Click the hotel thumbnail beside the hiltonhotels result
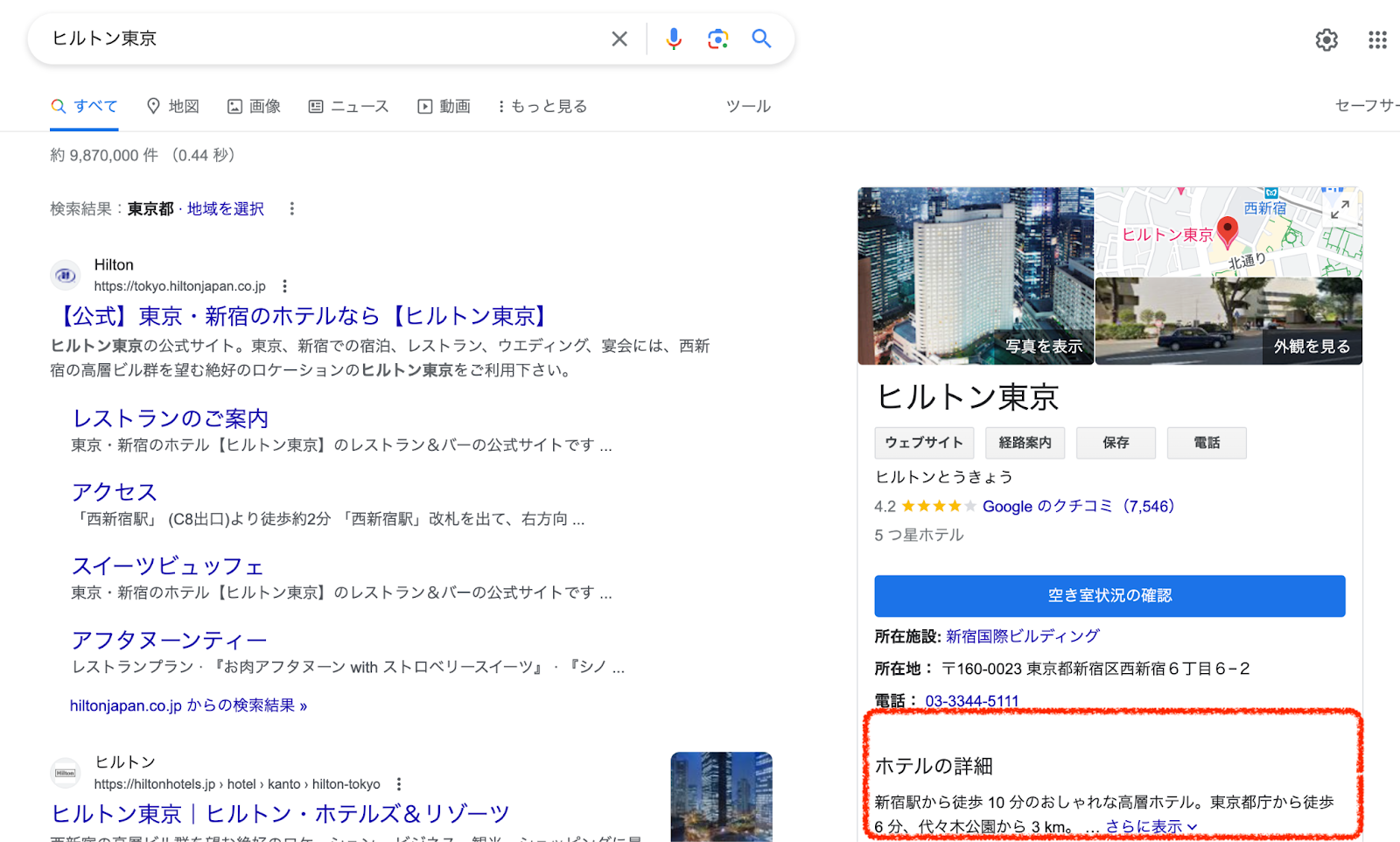The height and width of the screenshot is (842, 1400). 721,796
